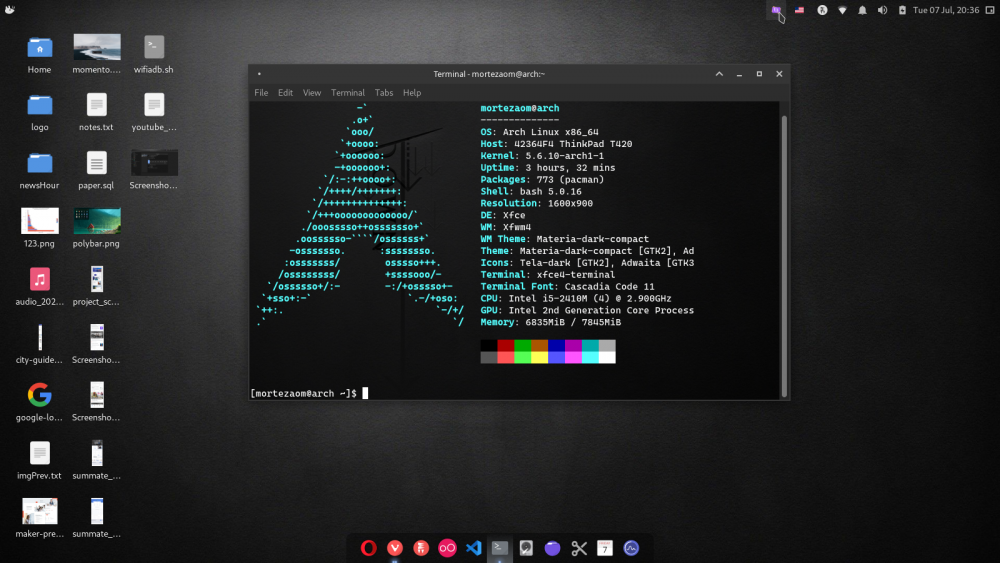Screen dimensions: 1000x563
Task: Open the View menu in Terminal
Action: click(x=312, y=92)
